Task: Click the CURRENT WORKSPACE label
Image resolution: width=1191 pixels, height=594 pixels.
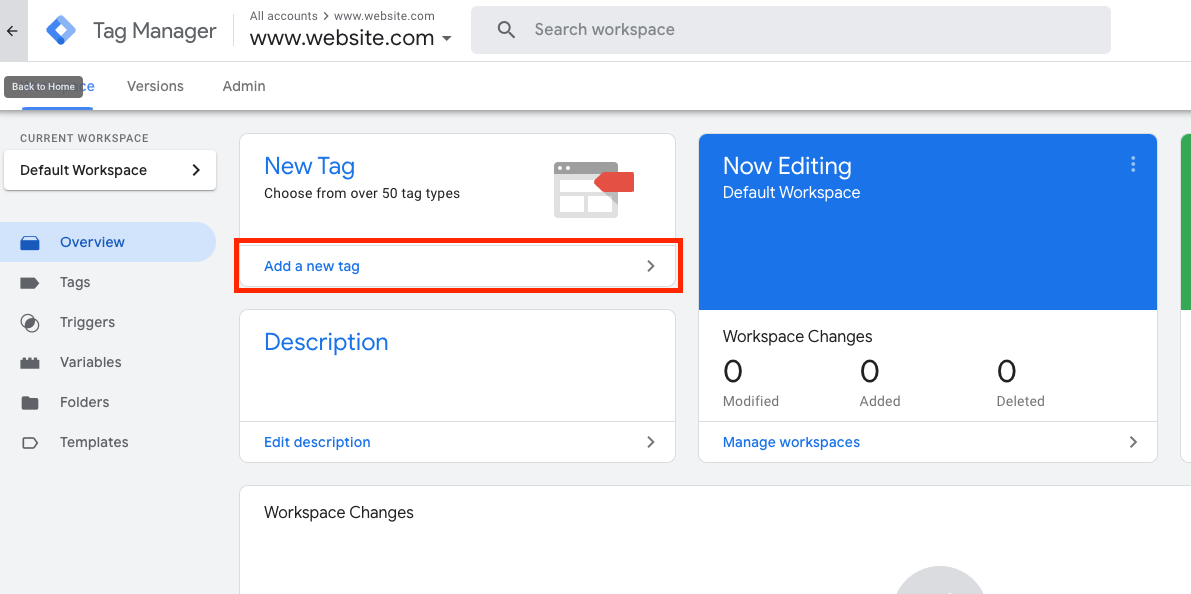Action: [84, 138]
